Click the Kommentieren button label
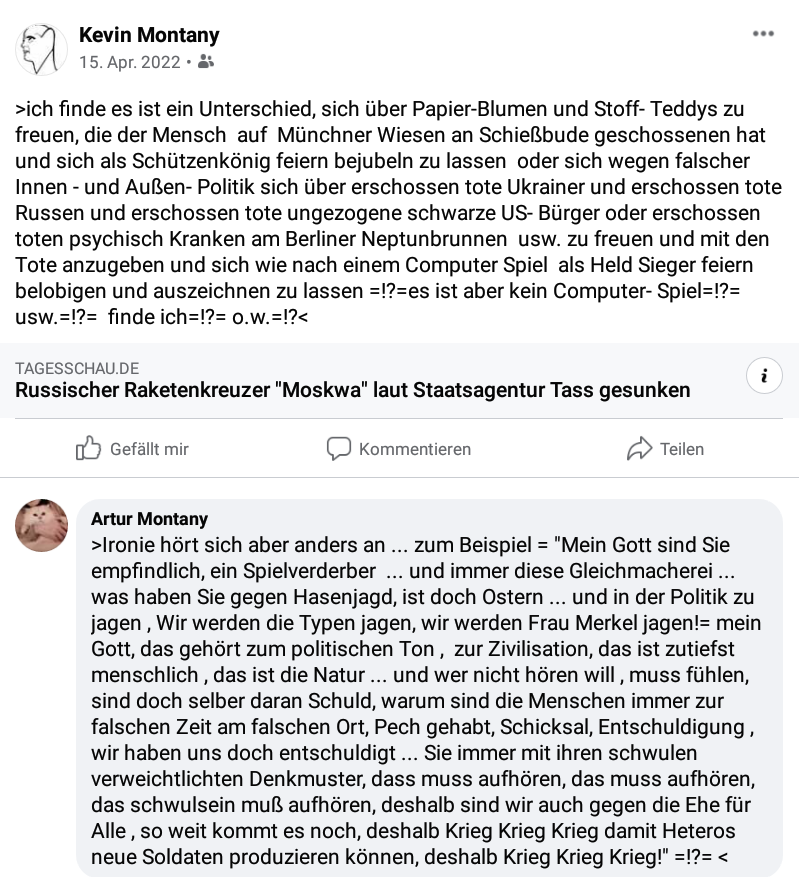This screenshot has width=799, height=877. click(415, 449)
